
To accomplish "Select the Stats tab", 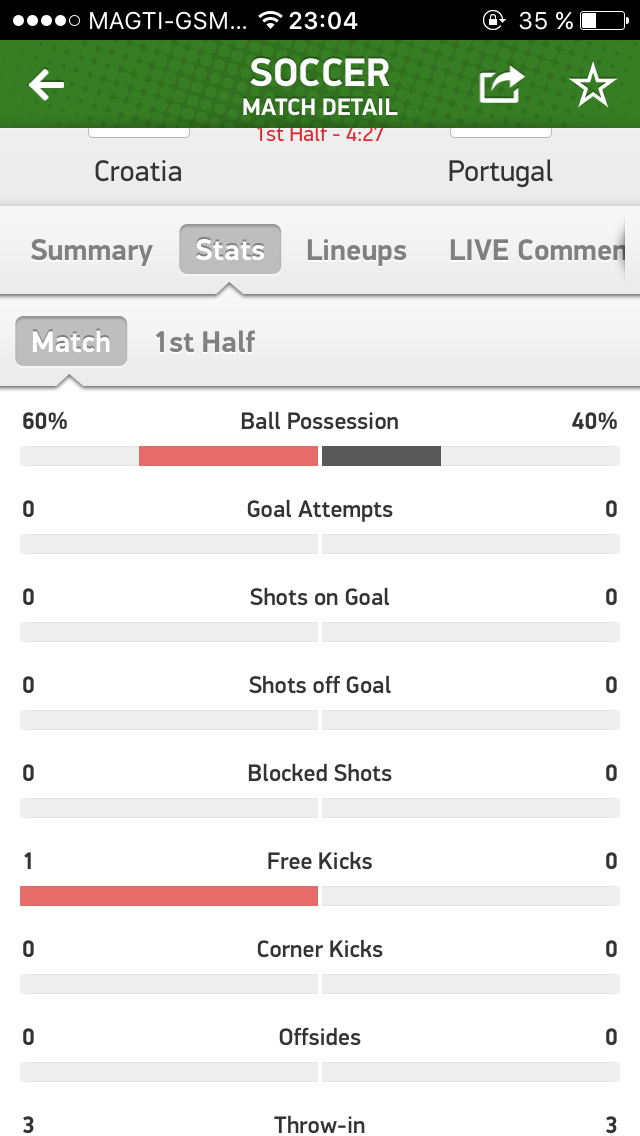I will [230, 250].
